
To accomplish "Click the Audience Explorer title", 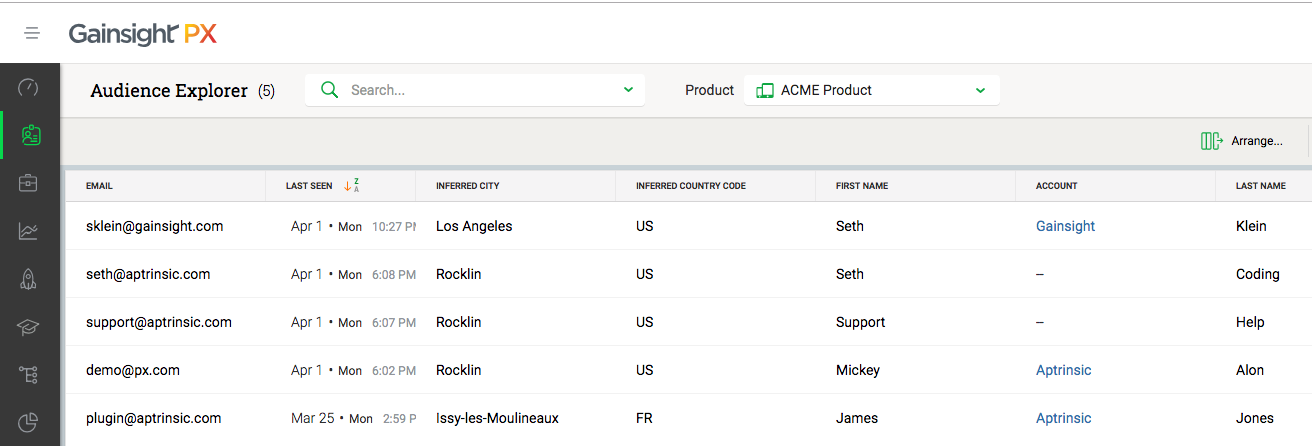I will (x=169, y=91).
